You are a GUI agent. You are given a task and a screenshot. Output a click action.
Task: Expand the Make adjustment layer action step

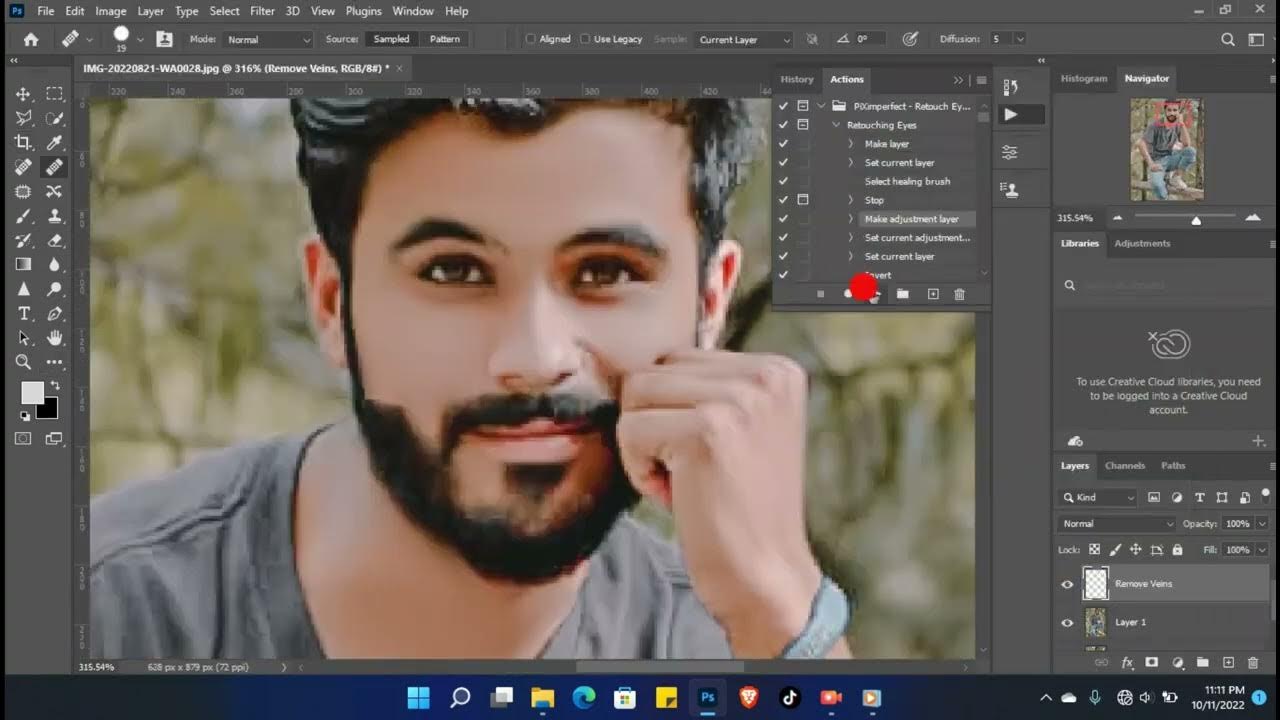click(851, 219)
